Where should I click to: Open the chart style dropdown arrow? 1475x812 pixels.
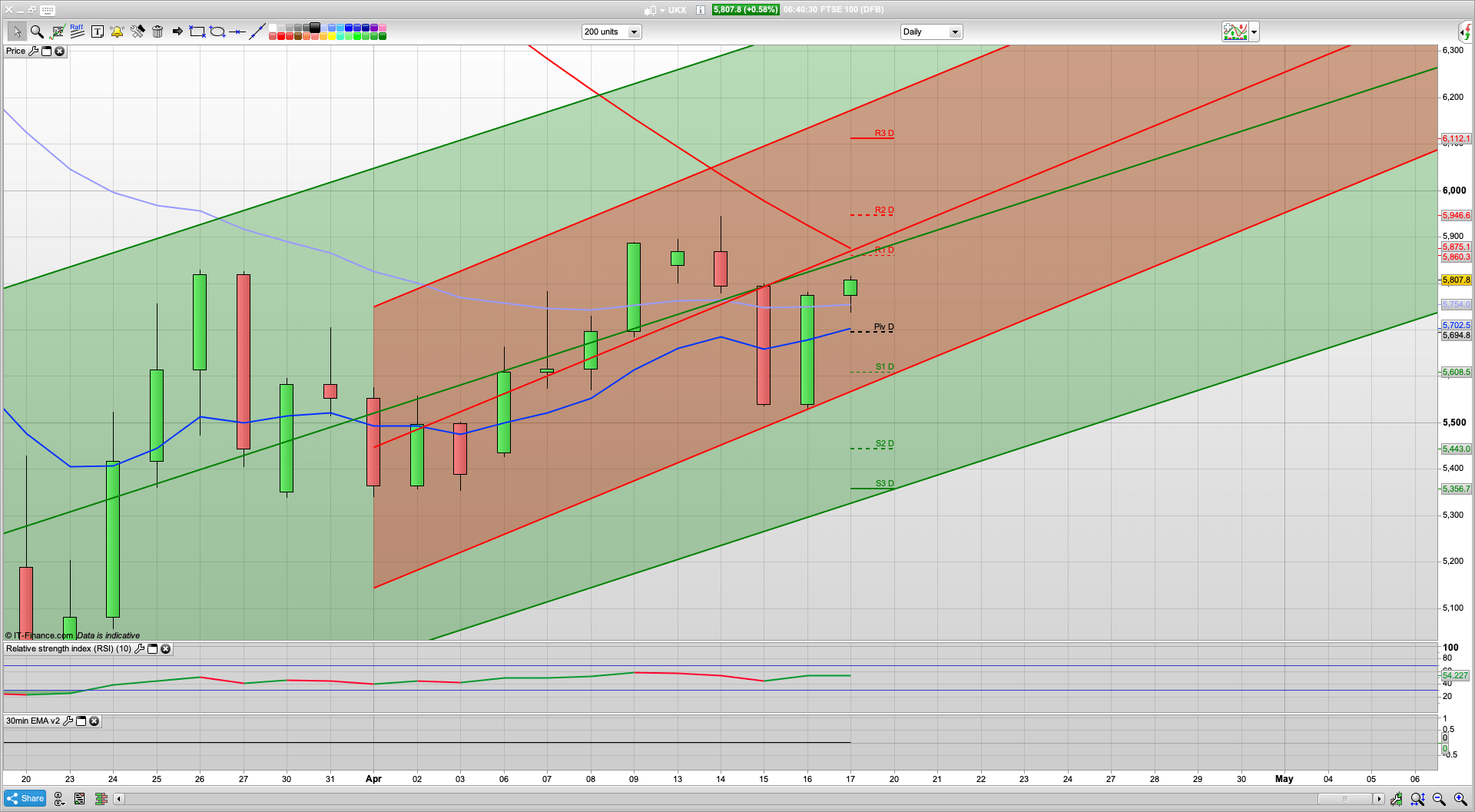tap(1255, 32)
